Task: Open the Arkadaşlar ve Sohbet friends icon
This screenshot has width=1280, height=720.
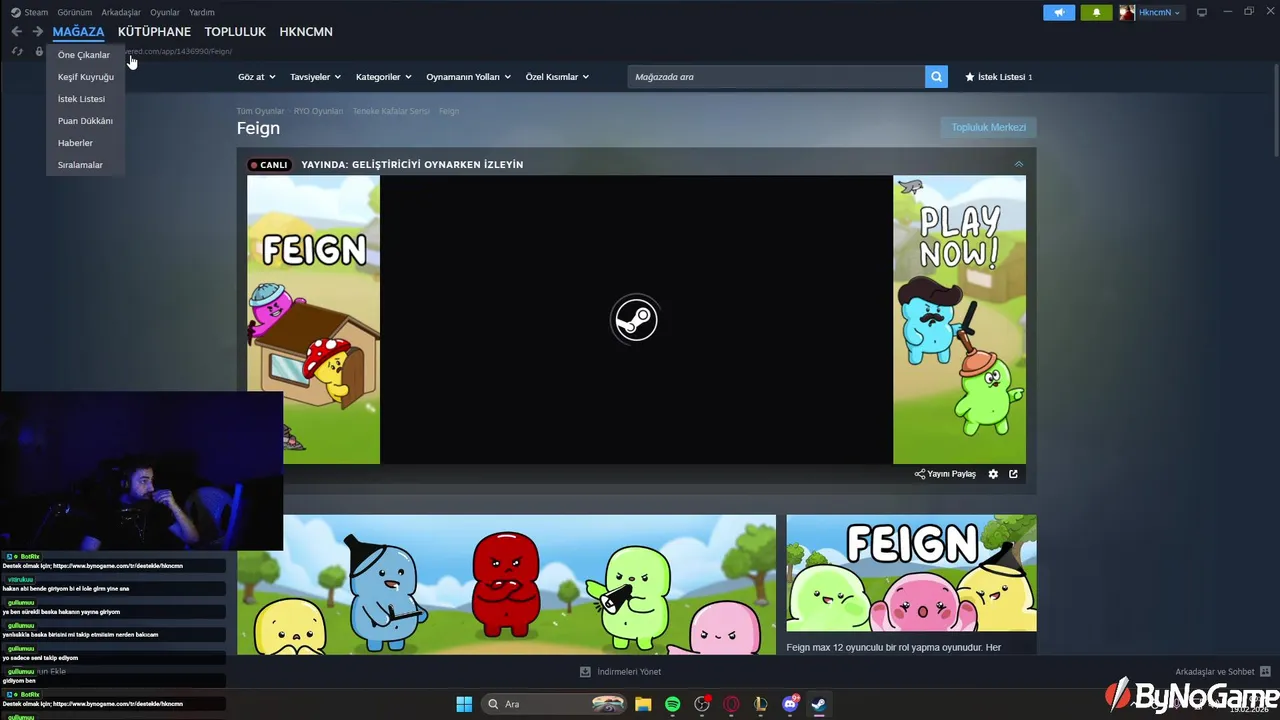Action: pos(1265,672)
